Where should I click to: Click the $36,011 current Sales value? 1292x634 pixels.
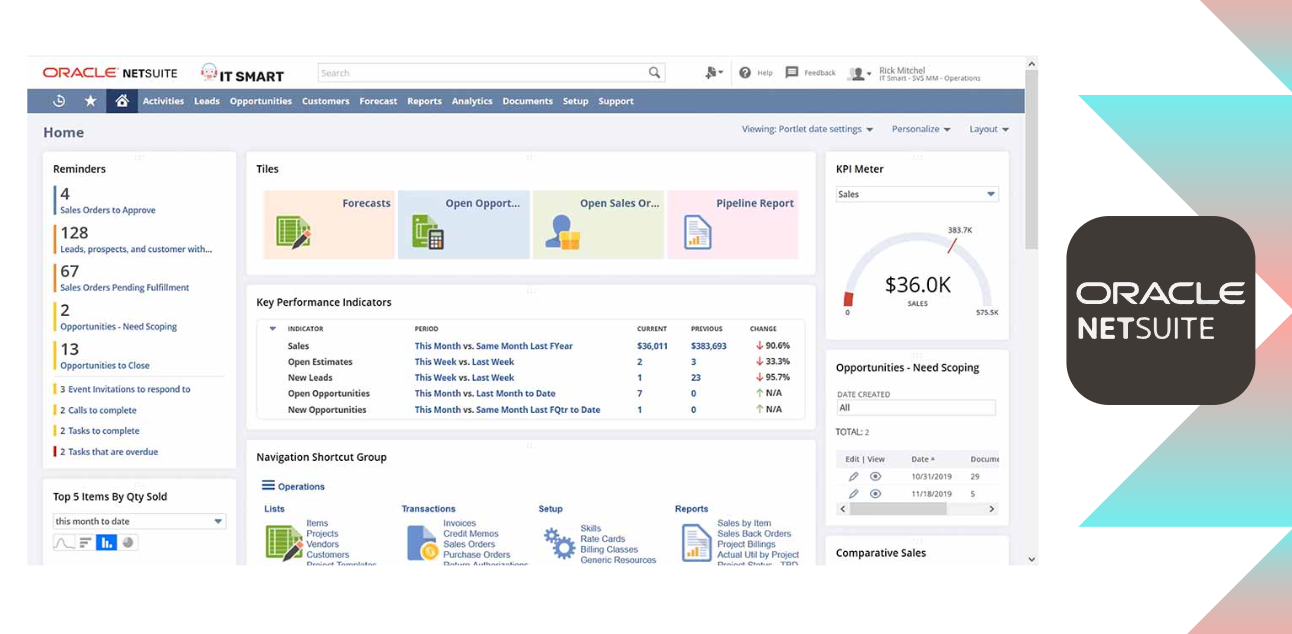coord(652,346)
